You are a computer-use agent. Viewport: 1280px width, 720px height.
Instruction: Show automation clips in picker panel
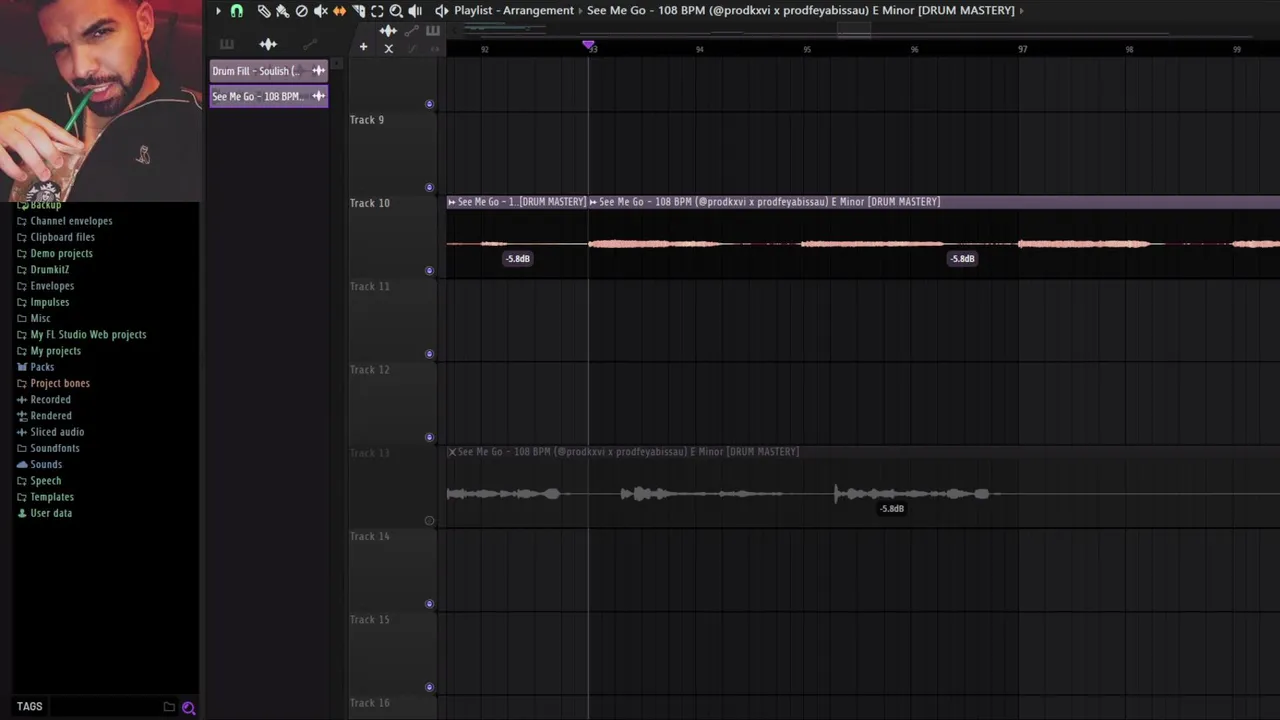[310, 44]
